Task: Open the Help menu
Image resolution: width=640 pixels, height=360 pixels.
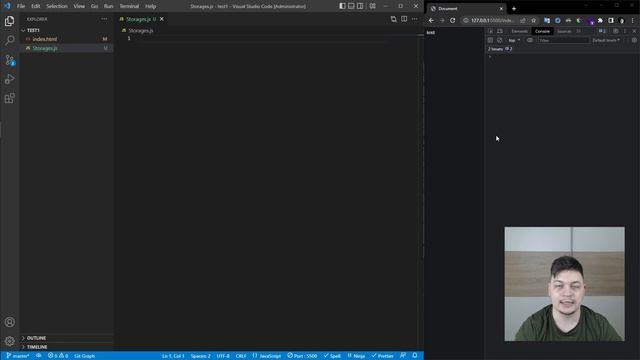Action: tap(151, 6)
